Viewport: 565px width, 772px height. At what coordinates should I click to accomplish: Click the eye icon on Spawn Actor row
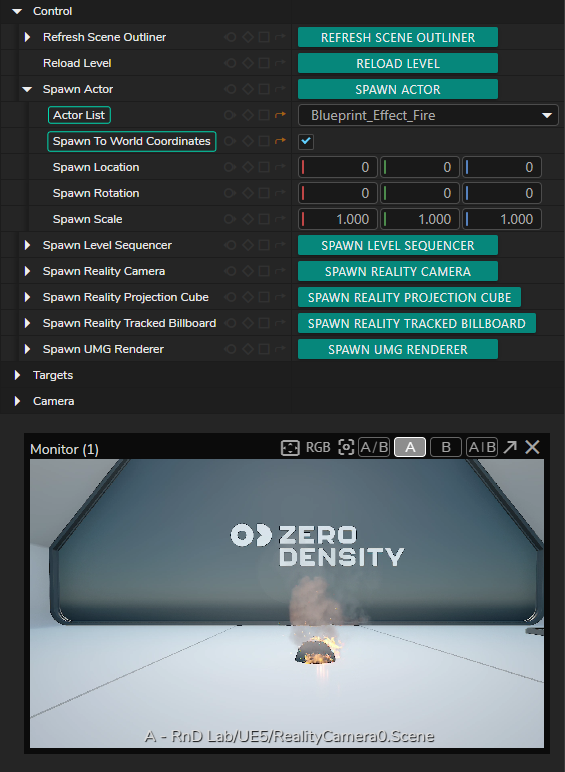(x=230, y=89)
